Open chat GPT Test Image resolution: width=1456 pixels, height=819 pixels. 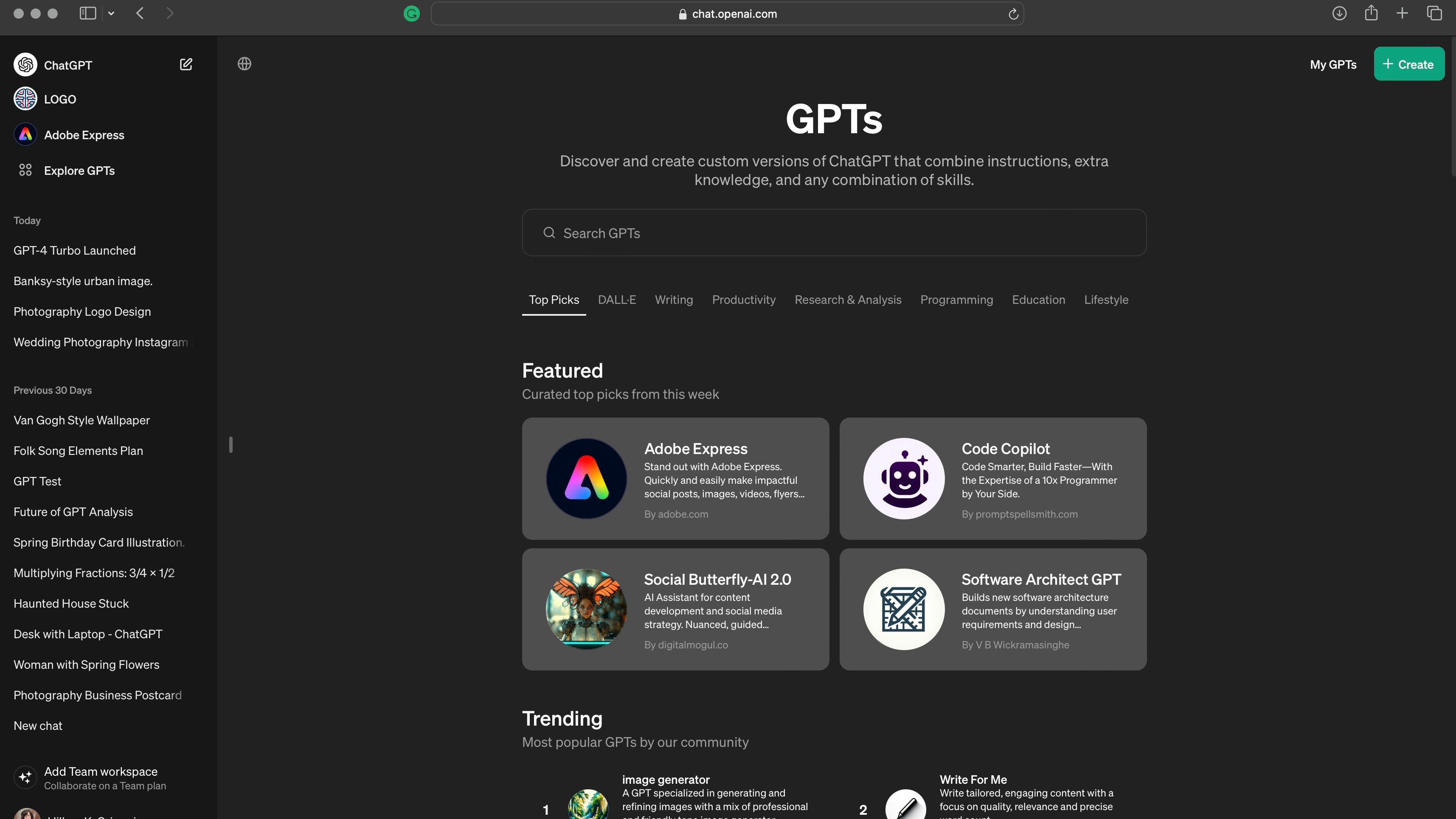point(37,481)
